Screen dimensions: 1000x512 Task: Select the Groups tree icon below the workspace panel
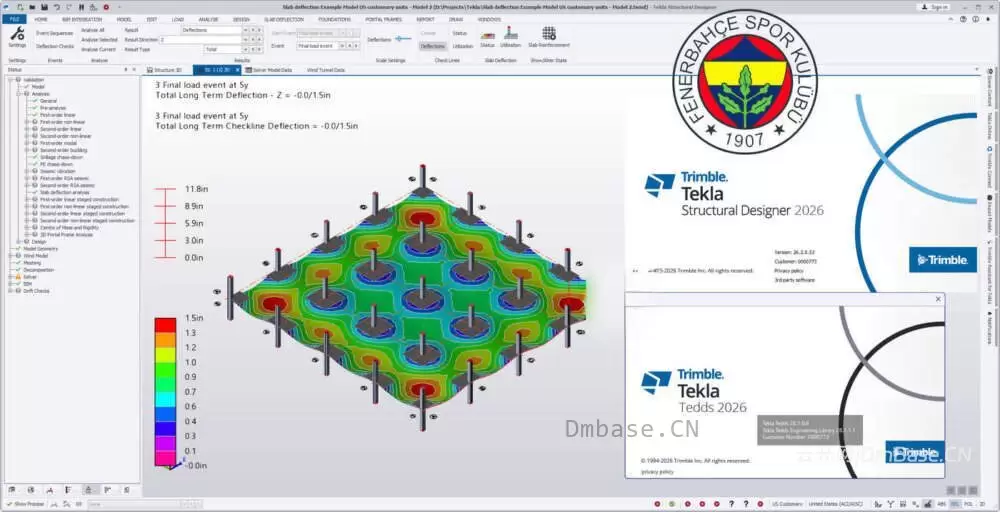31,490
